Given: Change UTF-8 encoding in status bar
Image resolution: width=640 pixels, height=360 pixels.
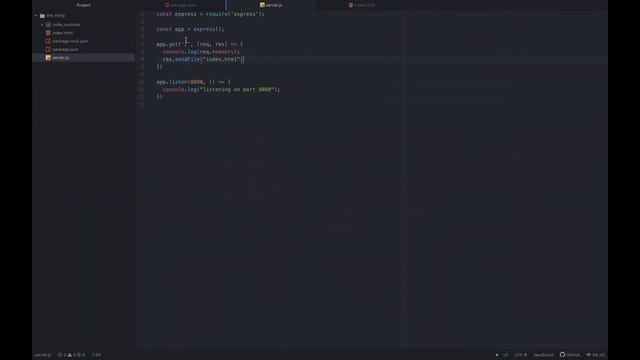Looking at the screenshot, I should point(520,355).
